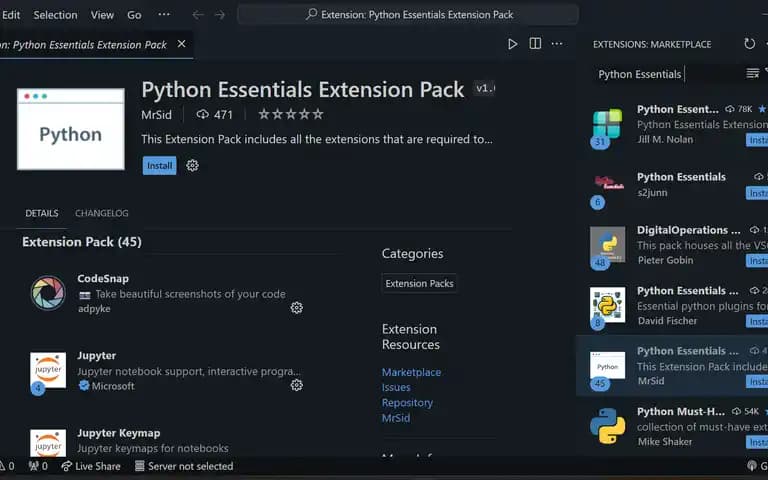The image size is (768, 480).
Task: Switch to the CHANGELOG tab
Action: 102,213
